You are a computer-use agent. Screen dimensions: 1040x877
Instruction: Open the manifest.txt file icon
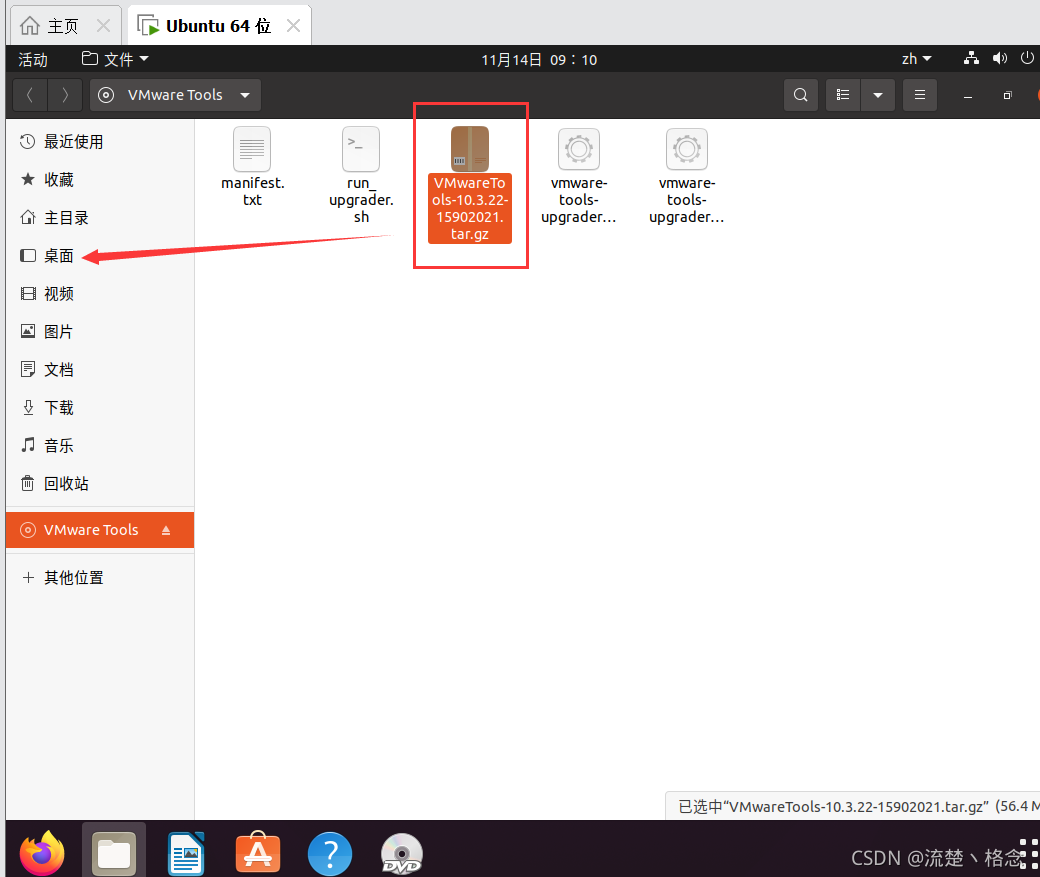coord(252,149)
